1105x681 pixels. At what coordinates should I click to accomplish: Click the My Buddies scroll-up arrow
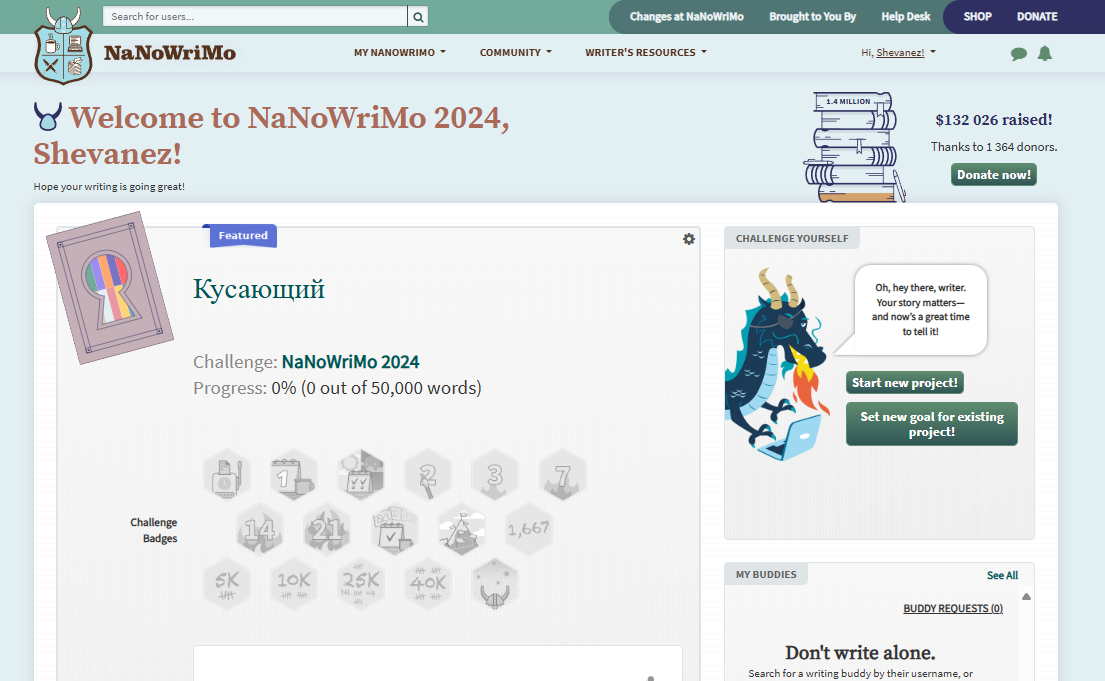1026,596
